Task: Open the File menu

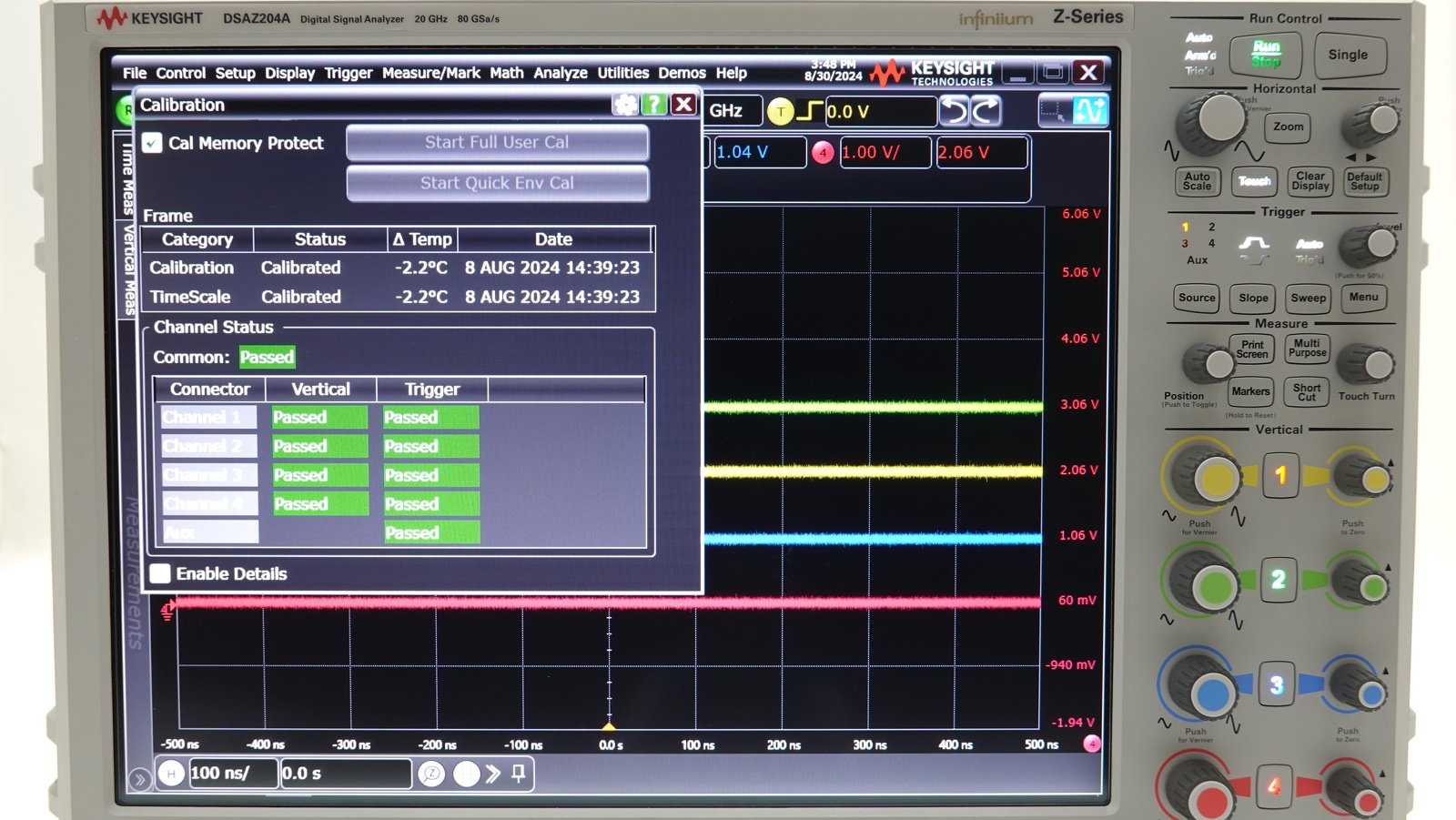Action: [135, 73]
